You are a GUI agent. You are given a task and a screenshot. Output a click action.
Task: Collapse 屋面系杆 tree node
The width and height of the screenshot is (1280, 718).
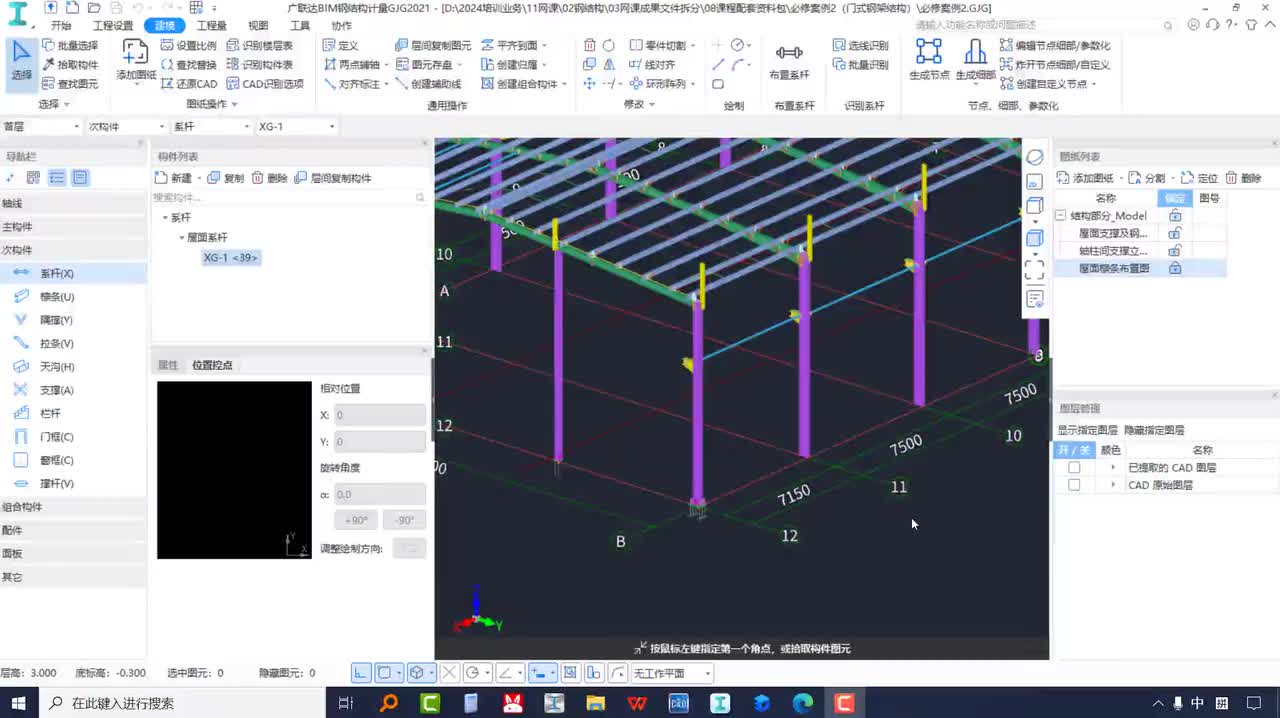(x=181, y=238)
